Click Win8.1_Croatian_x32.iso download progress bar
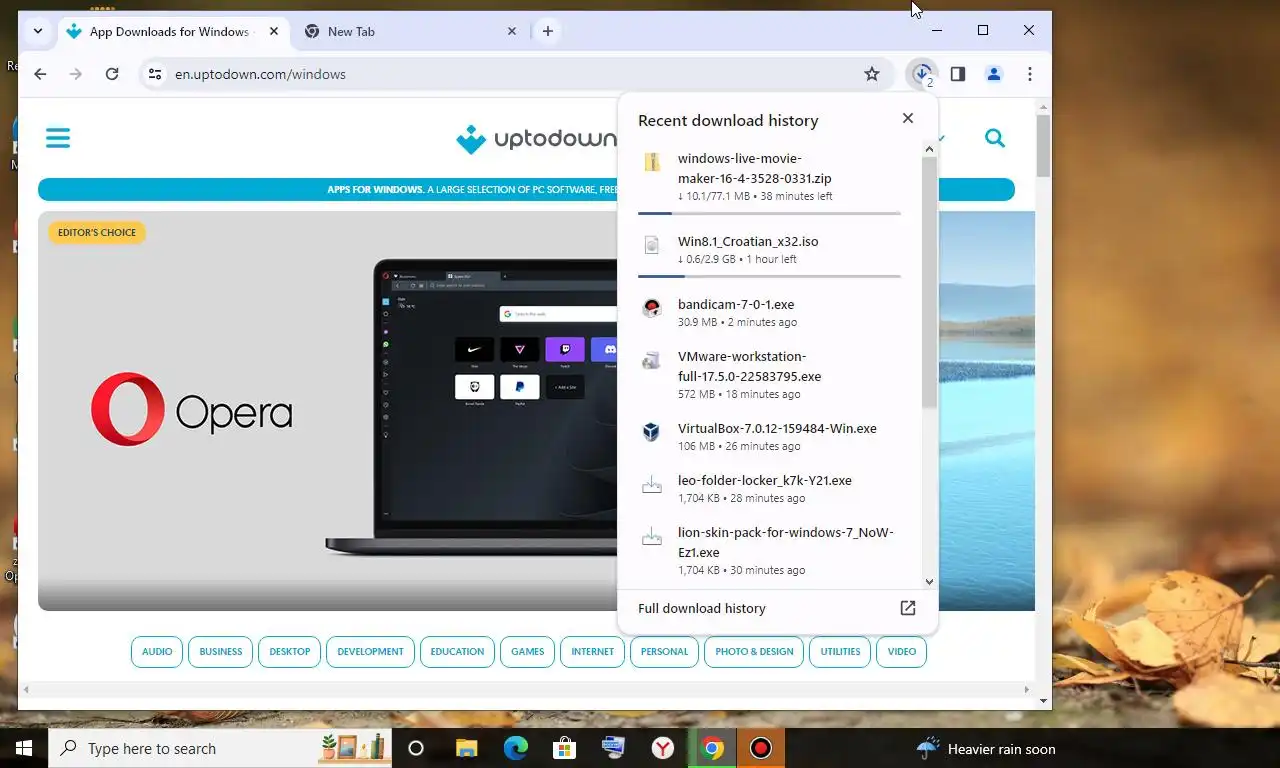The width and height of the screenshot is (1280, 768). point(769,276)
